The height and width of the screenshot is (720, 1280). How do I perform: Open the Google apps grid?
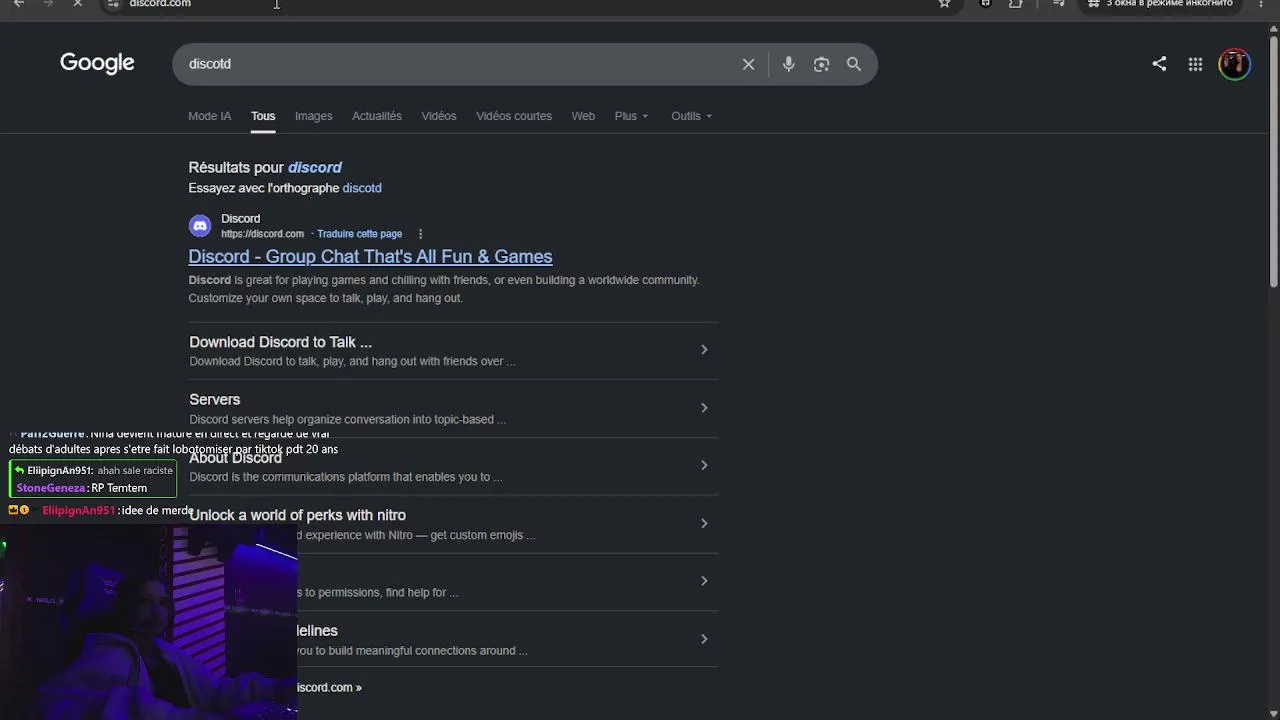(x=1195, y=64)
